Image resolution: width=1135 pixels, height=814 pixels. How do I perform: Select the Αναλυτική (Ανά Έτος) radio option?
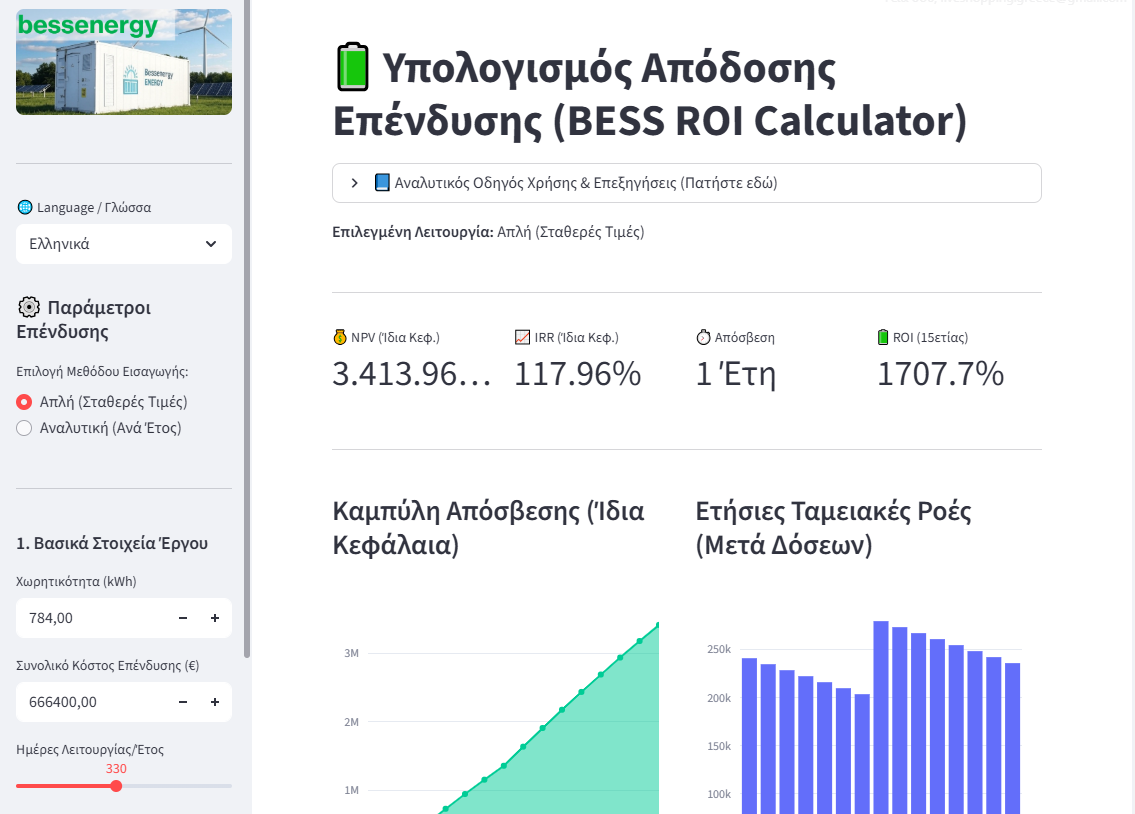click(25, 428)
